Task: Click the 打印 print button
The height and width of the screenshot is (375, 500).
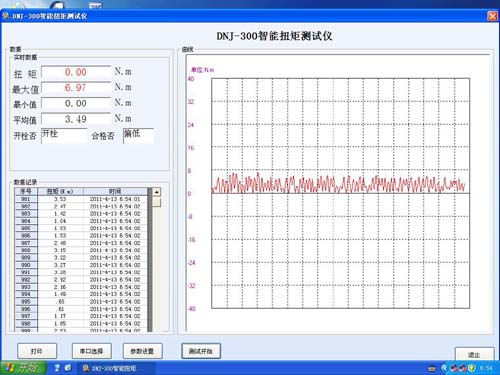Action: [x=37, y=351]
